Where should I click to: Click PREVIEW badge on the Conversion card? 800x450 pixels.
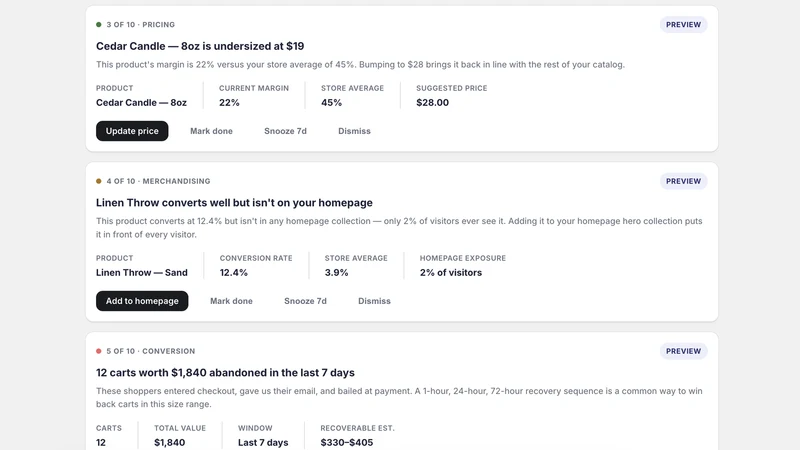click(x=683, y=351)
